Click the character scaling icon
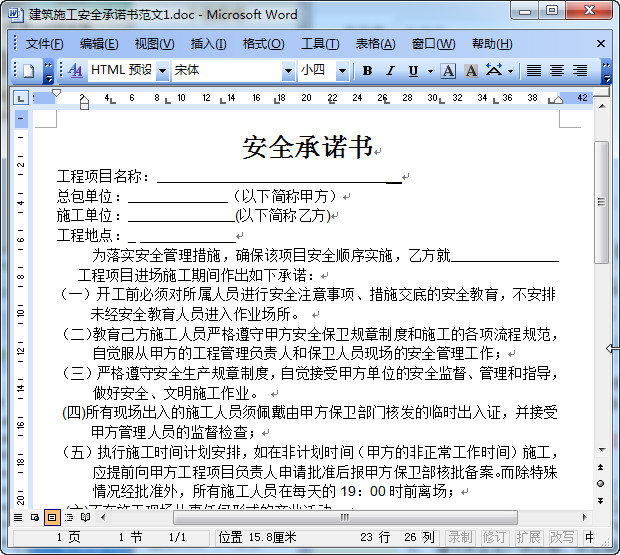 coord(494,71)
